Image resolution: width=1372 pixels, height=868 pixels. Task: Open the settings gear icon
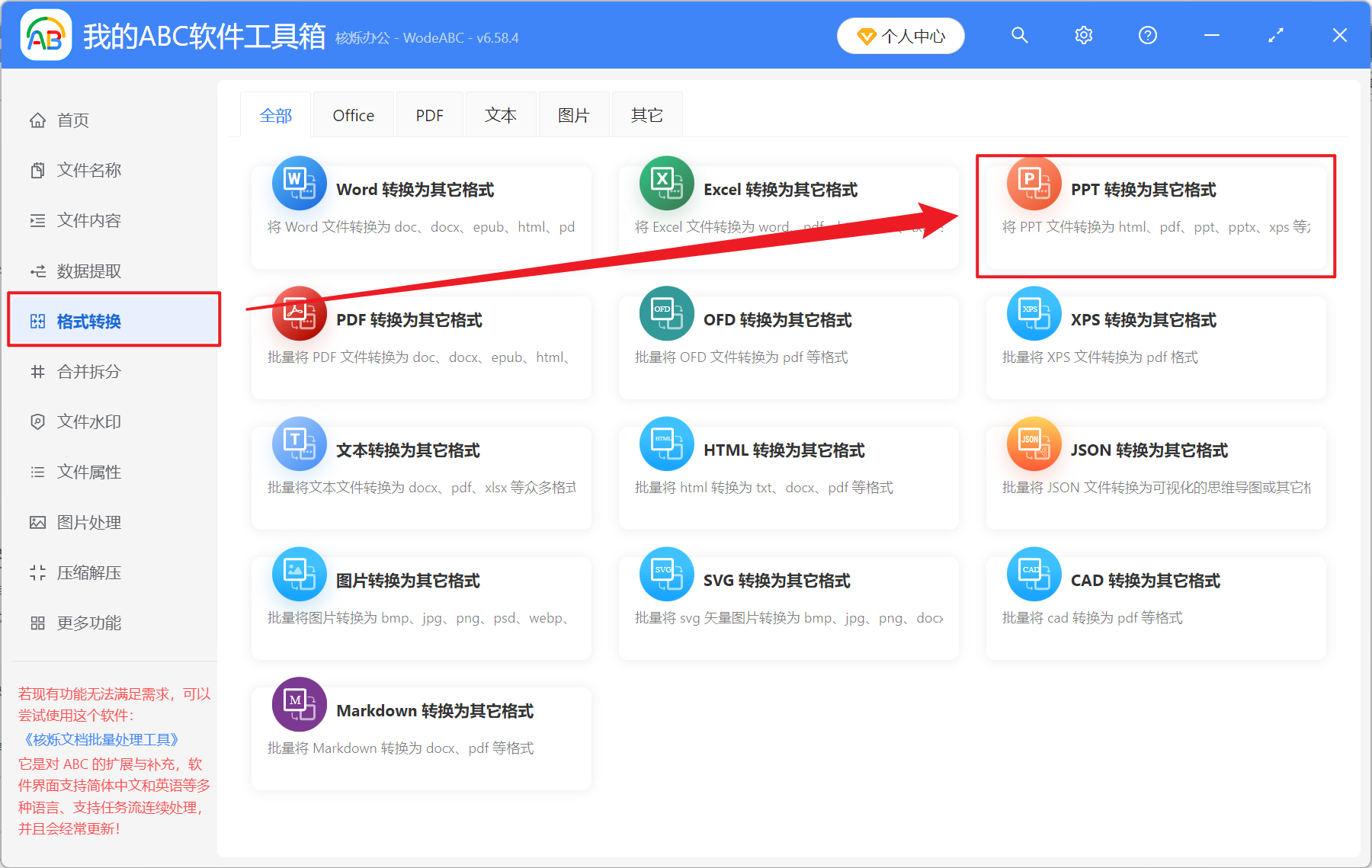coord(1083,35)
